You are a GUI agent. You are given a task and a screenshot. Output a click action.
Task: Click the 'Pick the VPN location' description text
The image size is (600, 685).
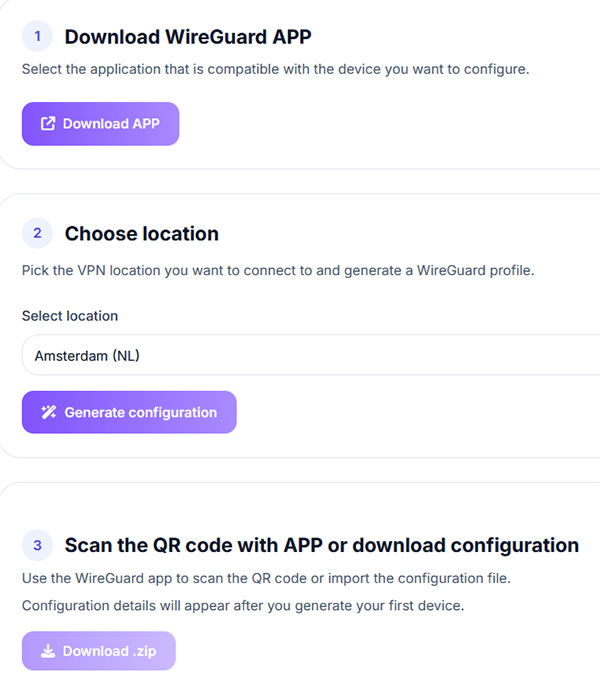tap(278, 271)
